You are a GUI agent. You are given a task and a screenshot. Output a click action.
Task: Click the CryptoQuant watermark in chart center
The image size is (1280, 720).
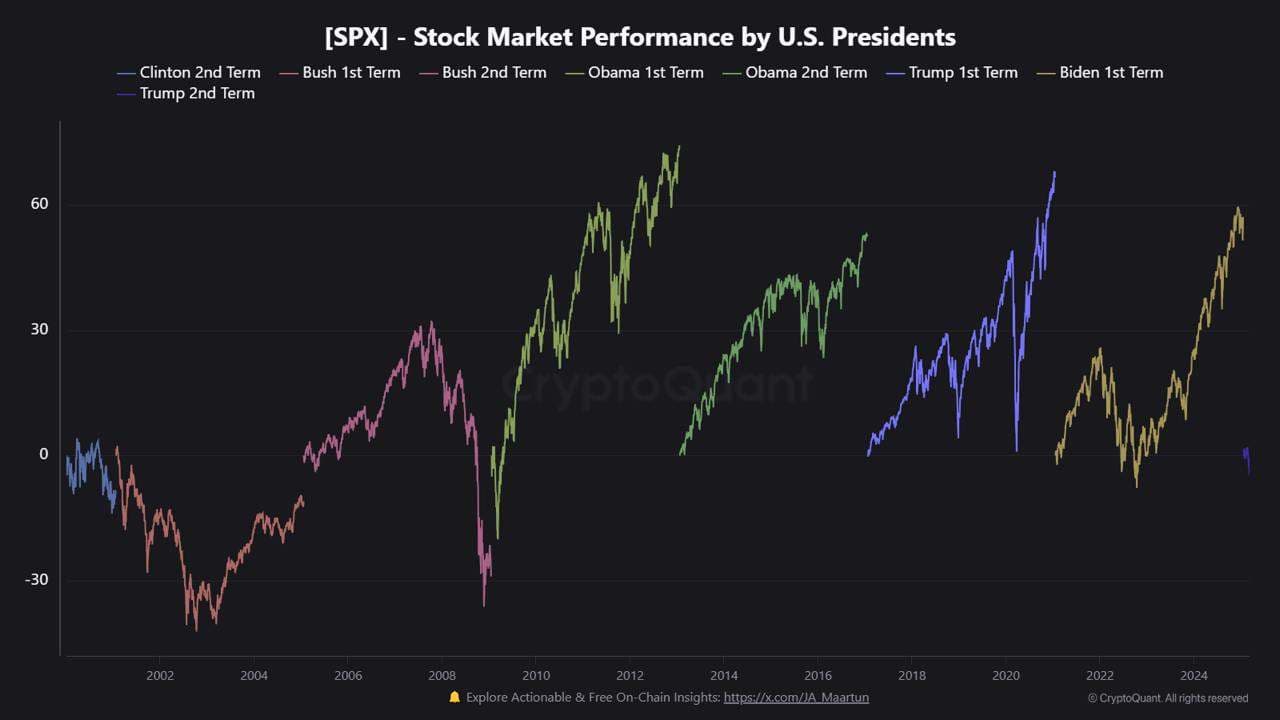(657, 383)
